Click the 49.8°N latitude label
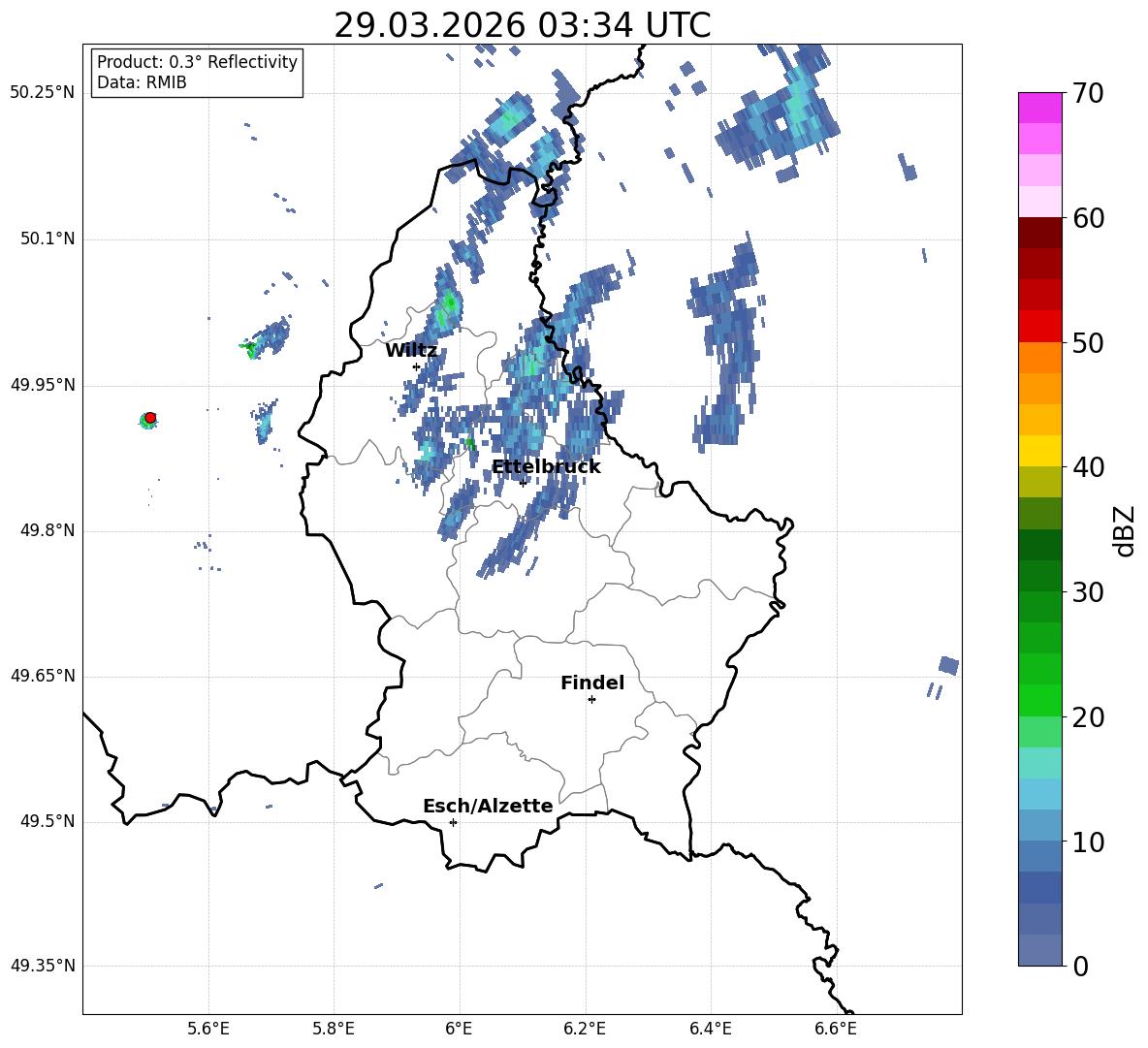Image resolution: width=1148 pixels, height=1048 pixels. click(x=48, y=530)
